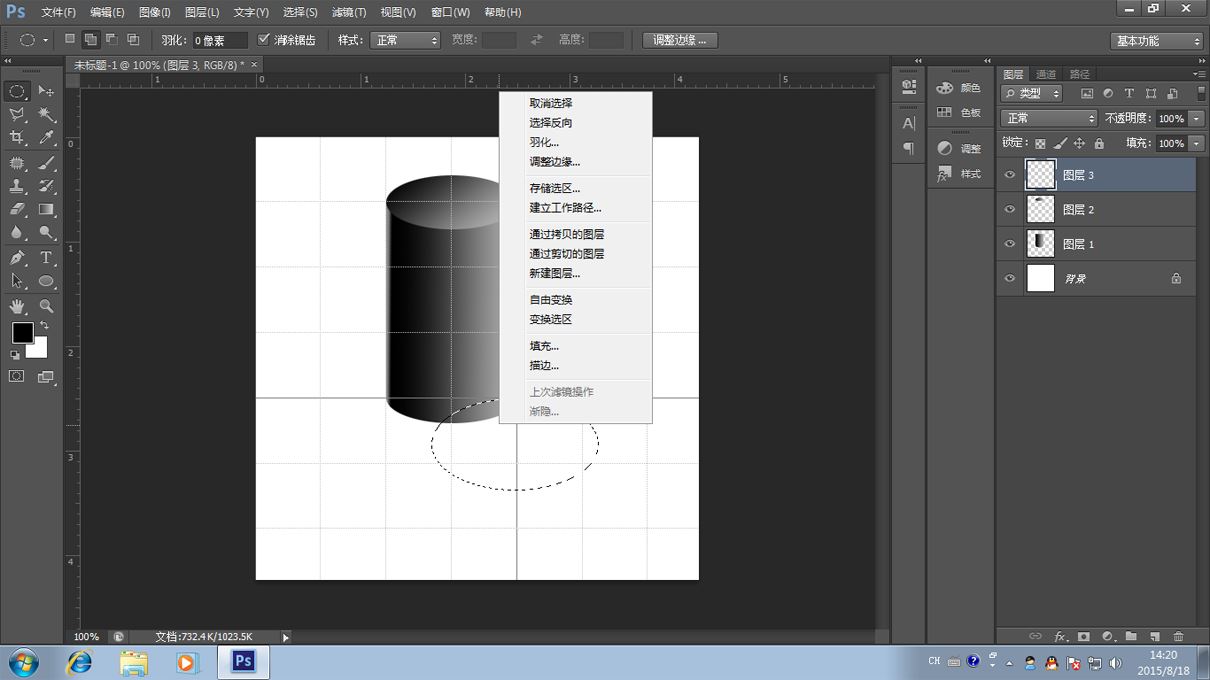Switch to the 通道 channels tab
The height and width of the screenshot is (680, 1210).
[1046, 74]
